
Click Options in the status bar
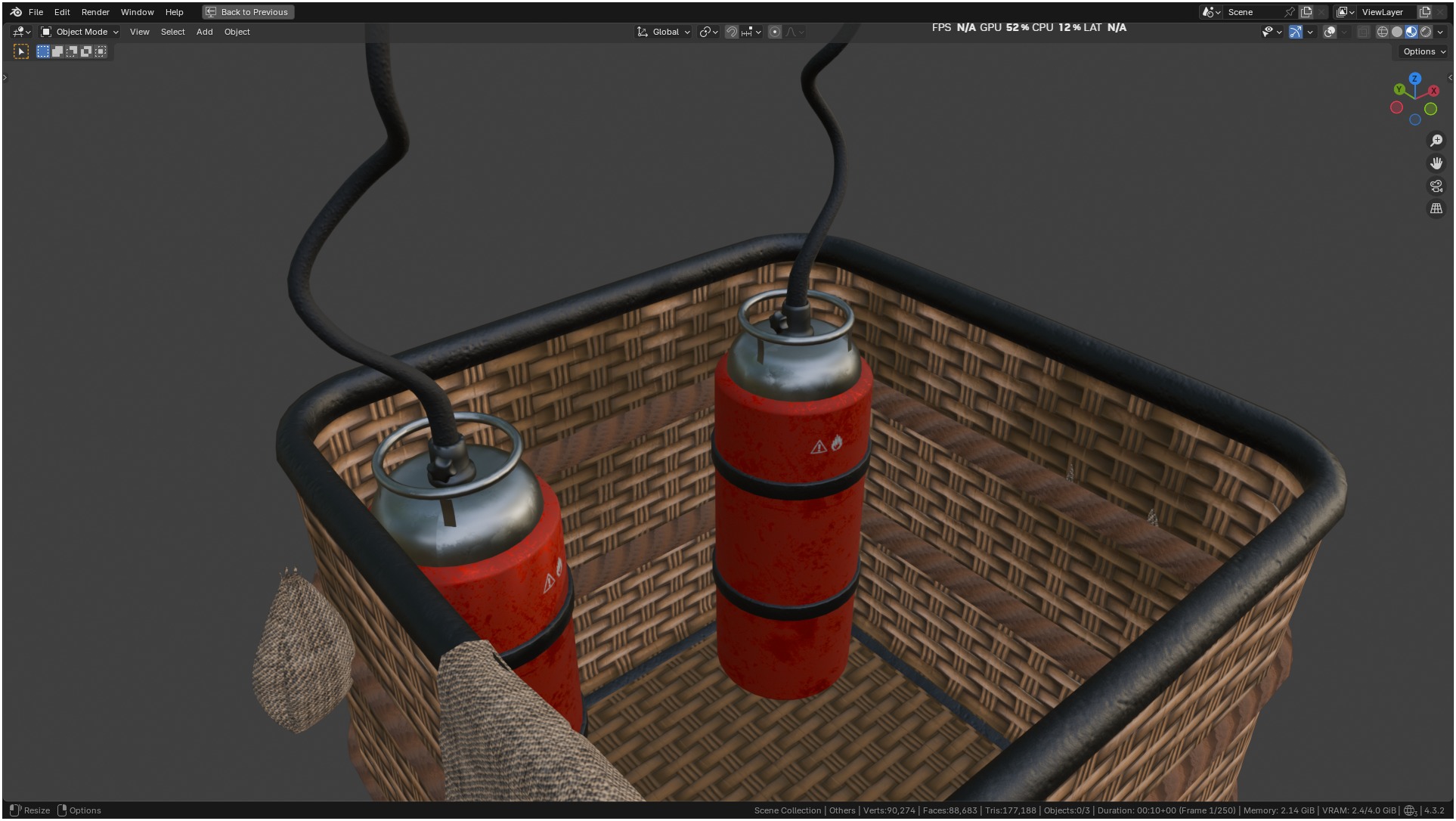[79, 810]
